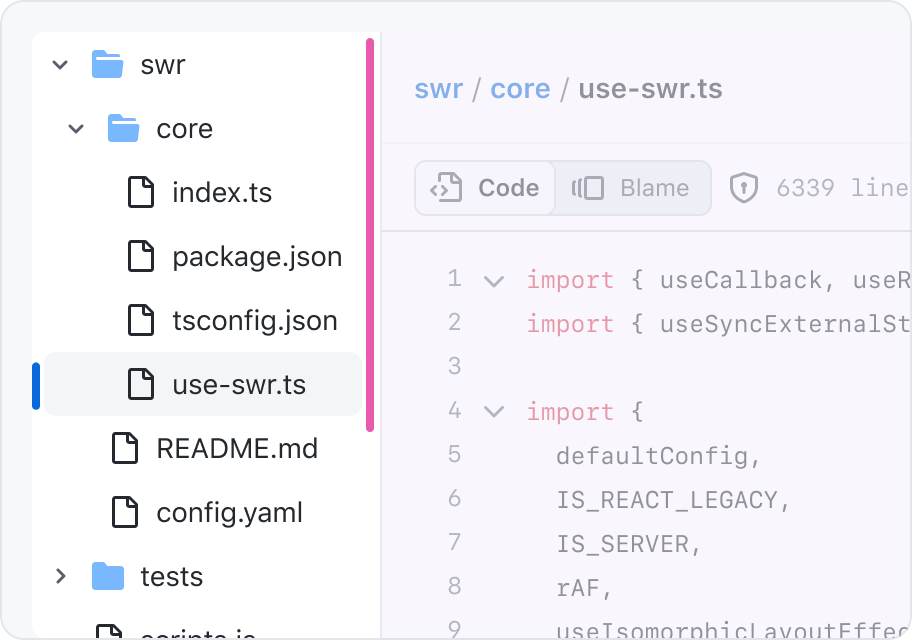Click the use-swr.ts file icon in tree
Viewport: 912px width, 640px height.
[x=141, y=384]
